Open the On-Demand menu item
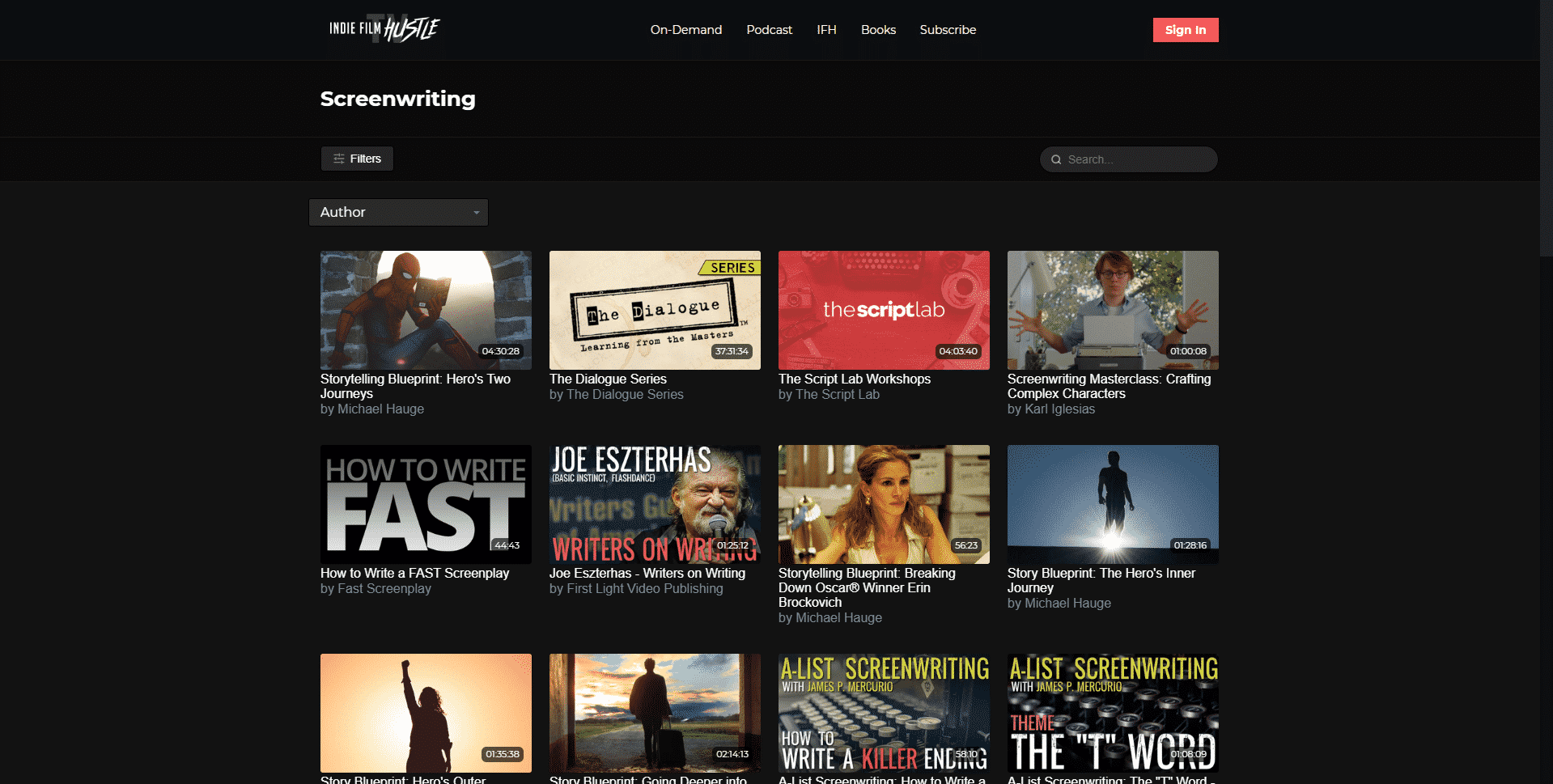The width and height of the screenshot is (1553, 784). (x=685, y=30)
